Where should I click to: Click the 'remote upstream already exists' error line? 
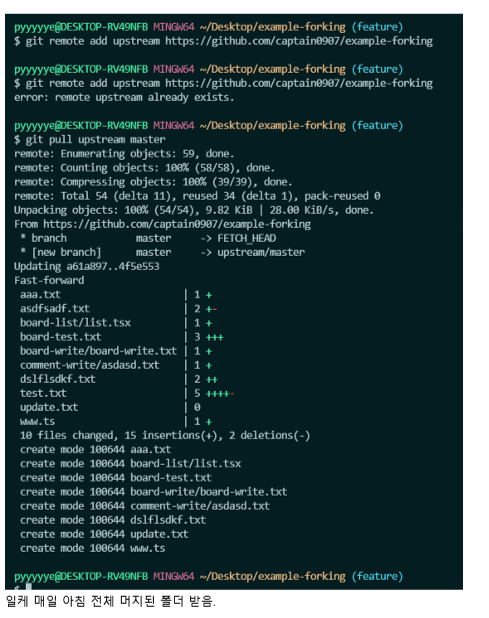[x=124, y=97]
